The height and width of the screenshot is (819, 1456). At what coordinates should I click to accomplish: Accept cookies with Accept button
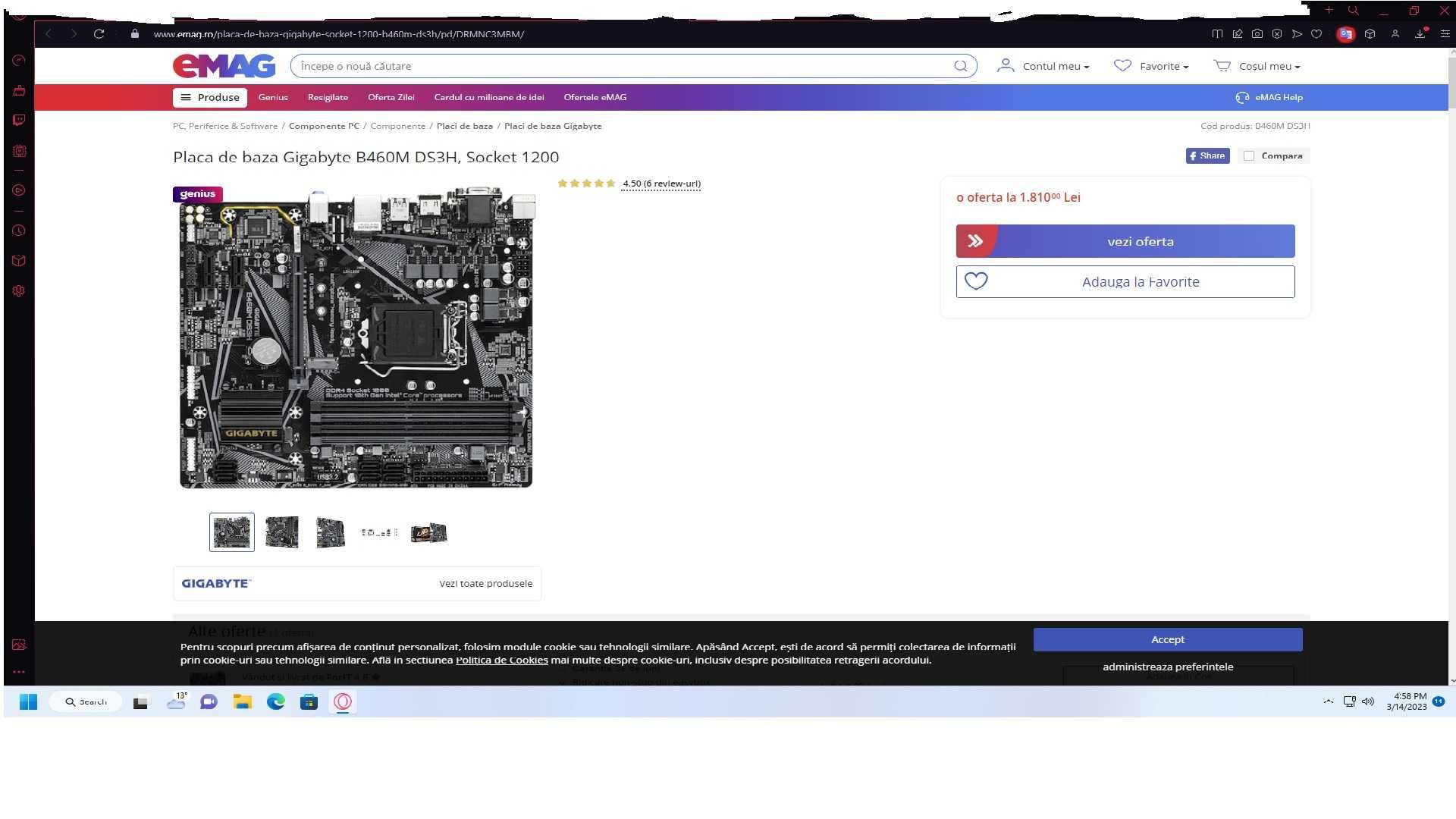(x=1168, y=639)
